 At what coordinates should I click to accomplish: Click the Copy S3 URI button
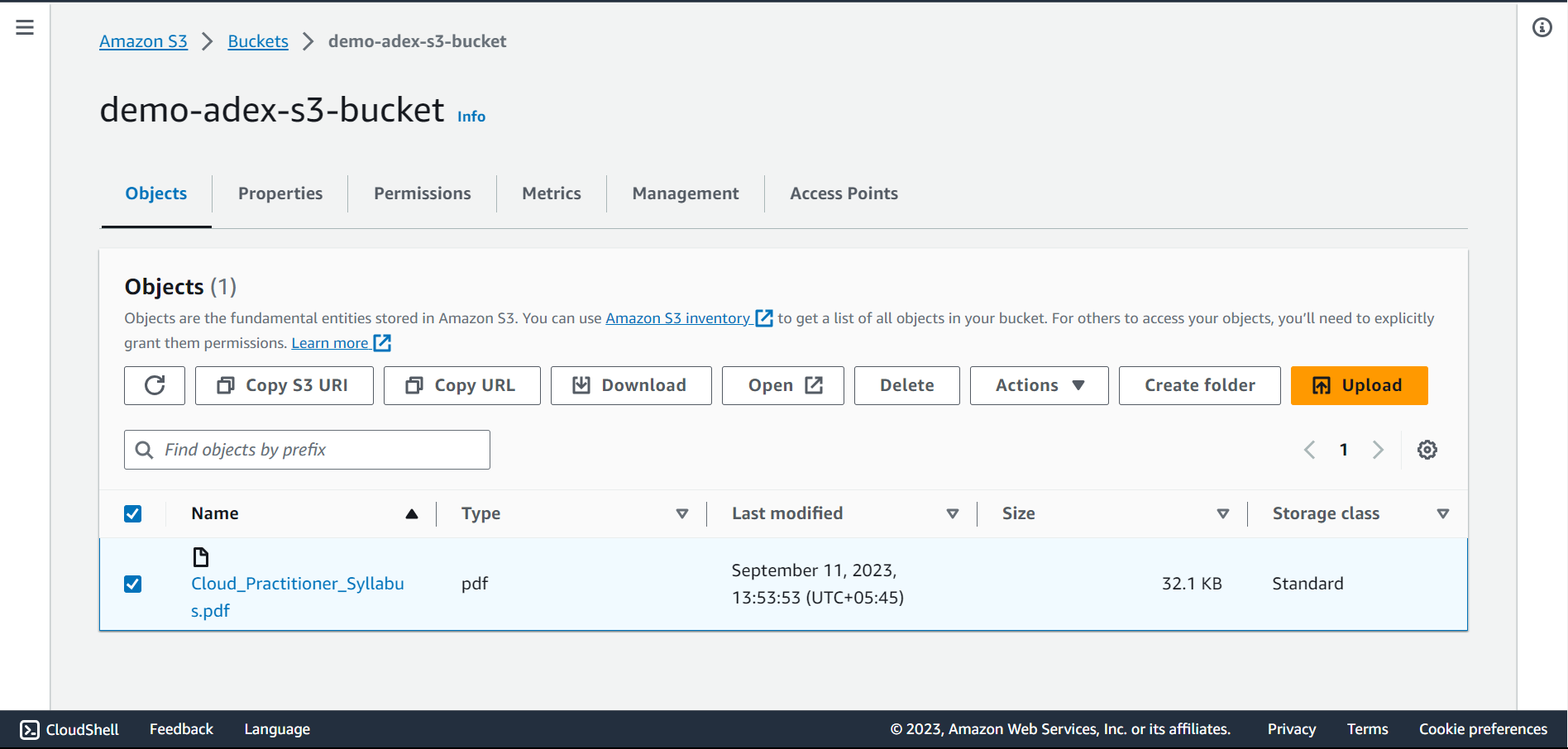[284, 385]
